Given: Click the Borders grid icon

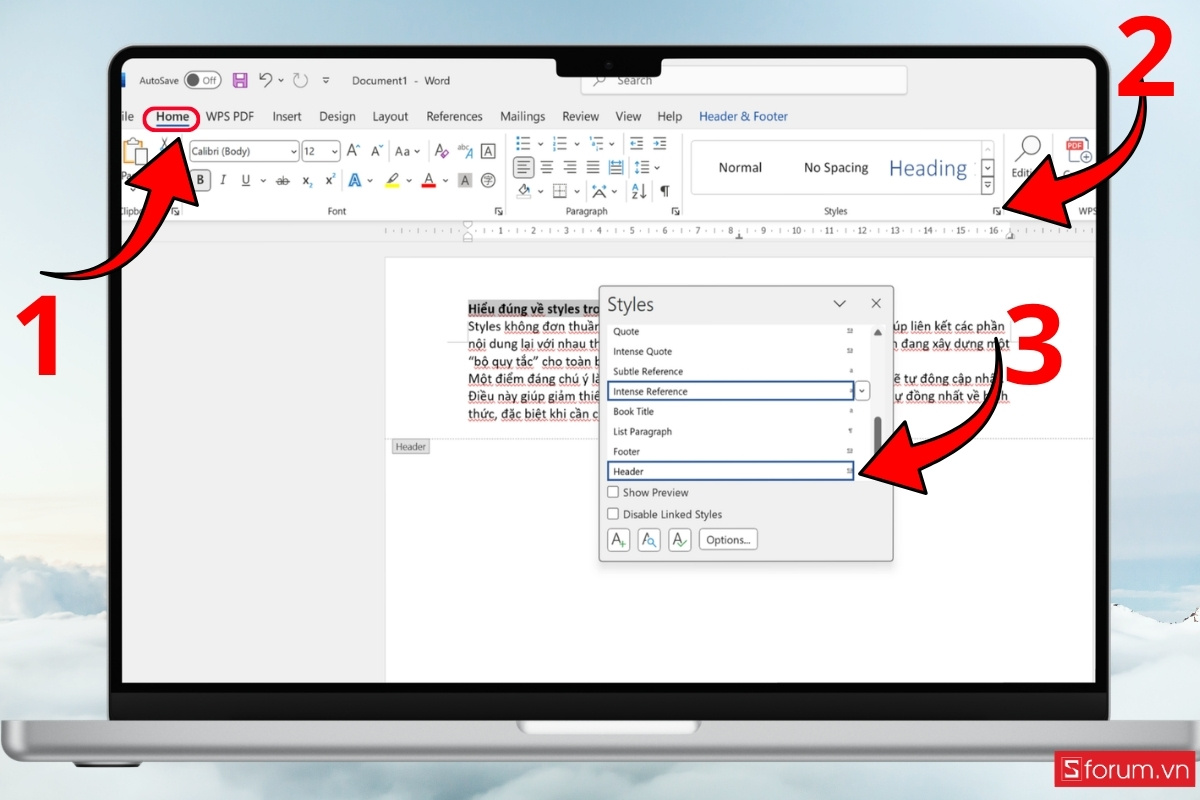Looking at the screenshot, I should [x=560, y=191].
